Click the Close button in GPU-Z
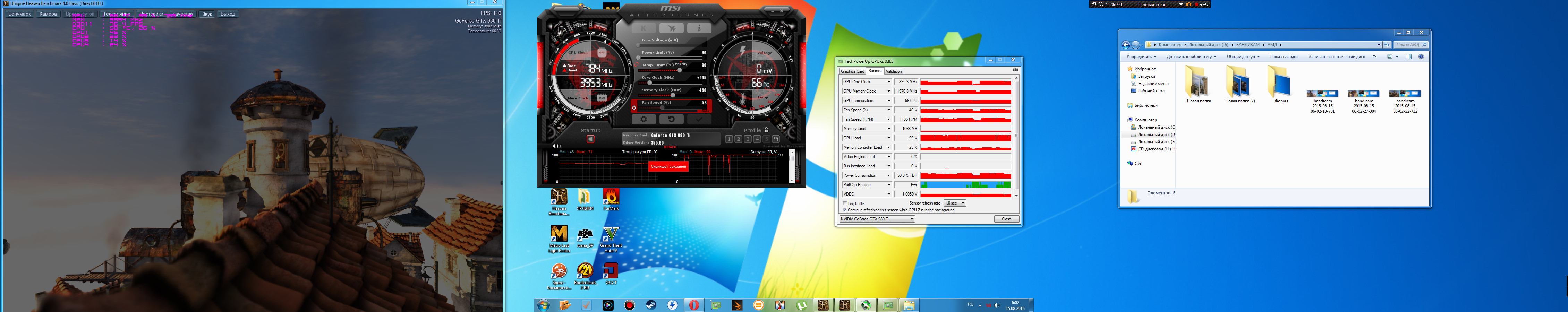Screen dimensions: 1568x312 [1006, 219]
